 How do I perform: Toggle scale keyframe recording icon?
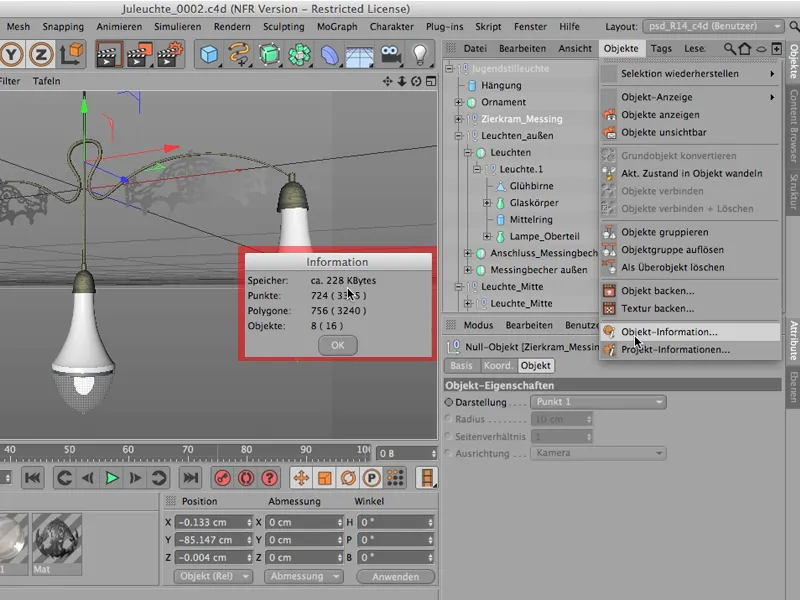(x=324, y=478)
